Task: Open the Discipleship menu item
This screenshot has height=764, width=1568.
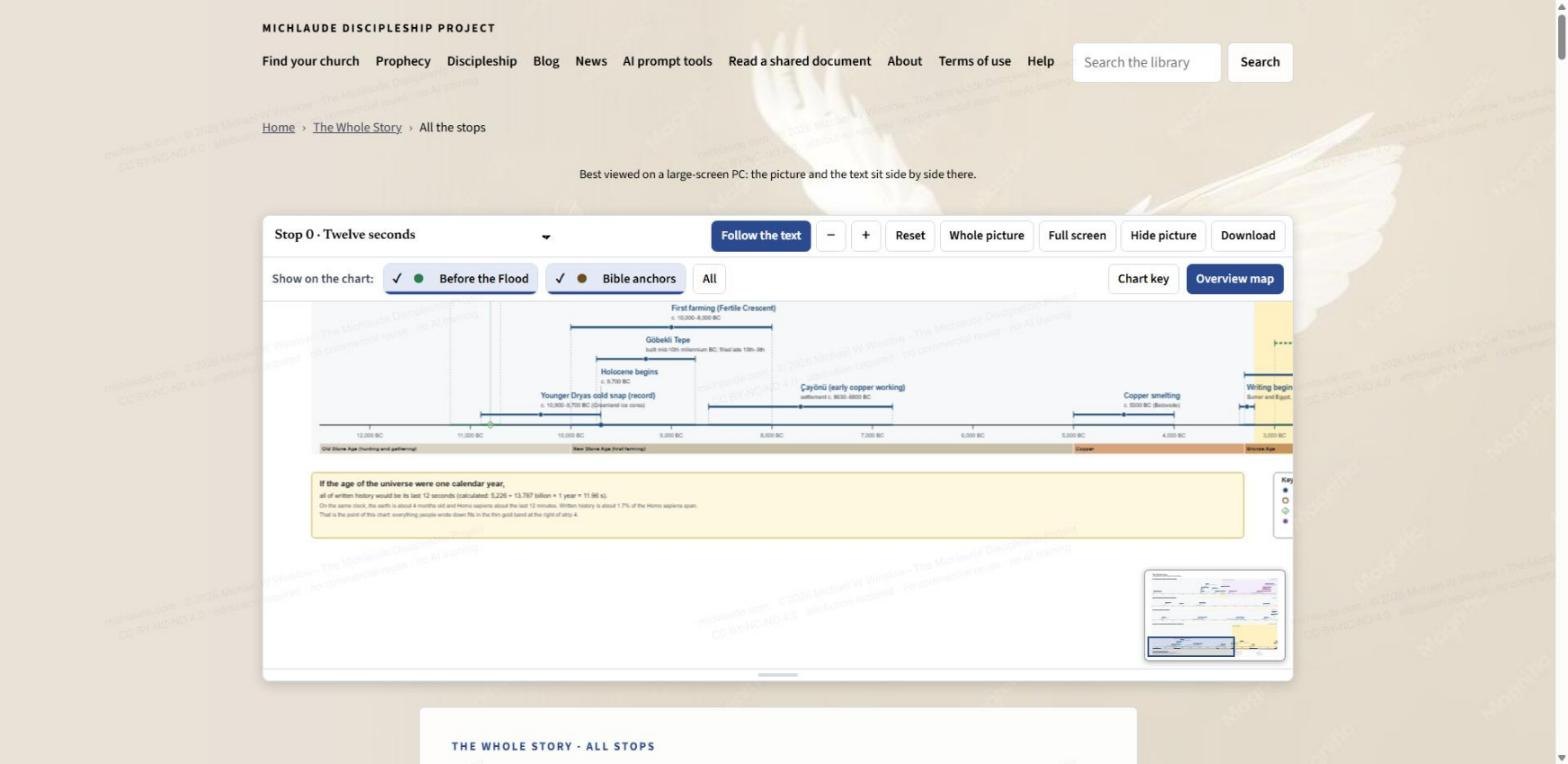Action: [482, 61]
